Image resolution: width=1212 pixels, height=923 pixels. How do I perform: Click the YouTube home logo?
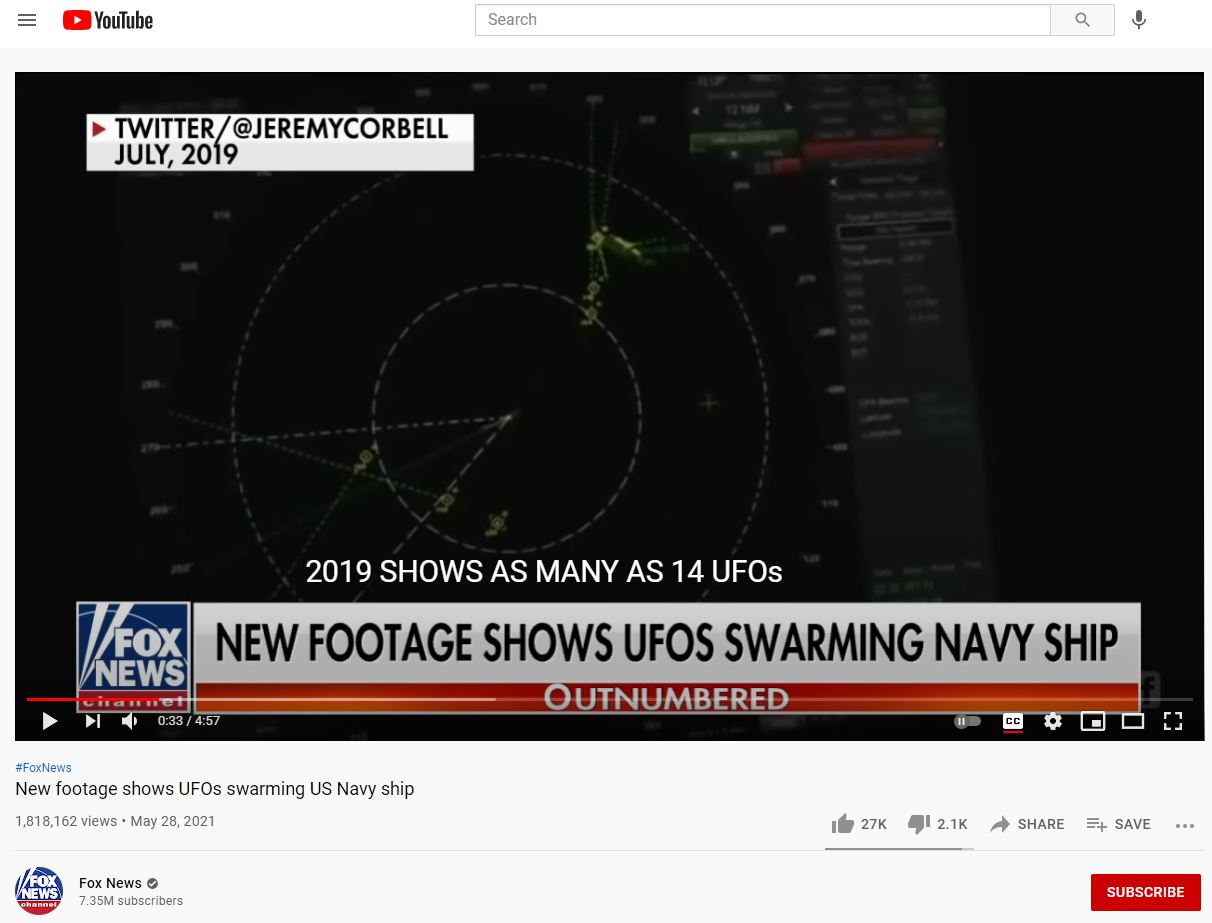click(x=108, y=20)
